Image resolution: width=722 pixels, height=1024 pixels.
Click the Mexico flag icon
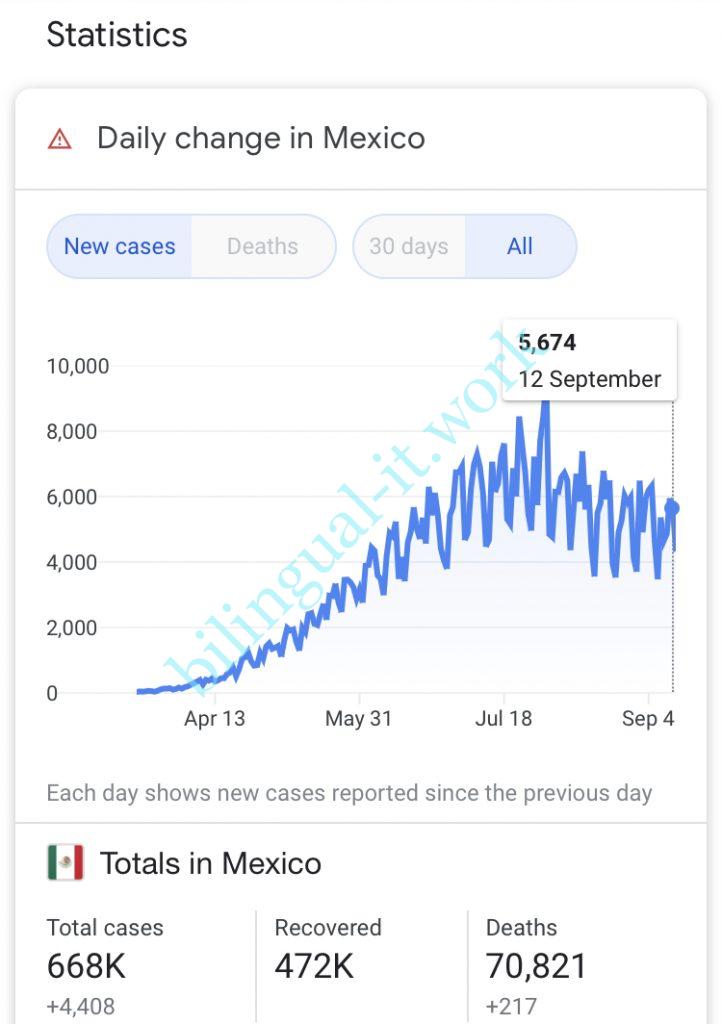point(65,863)
